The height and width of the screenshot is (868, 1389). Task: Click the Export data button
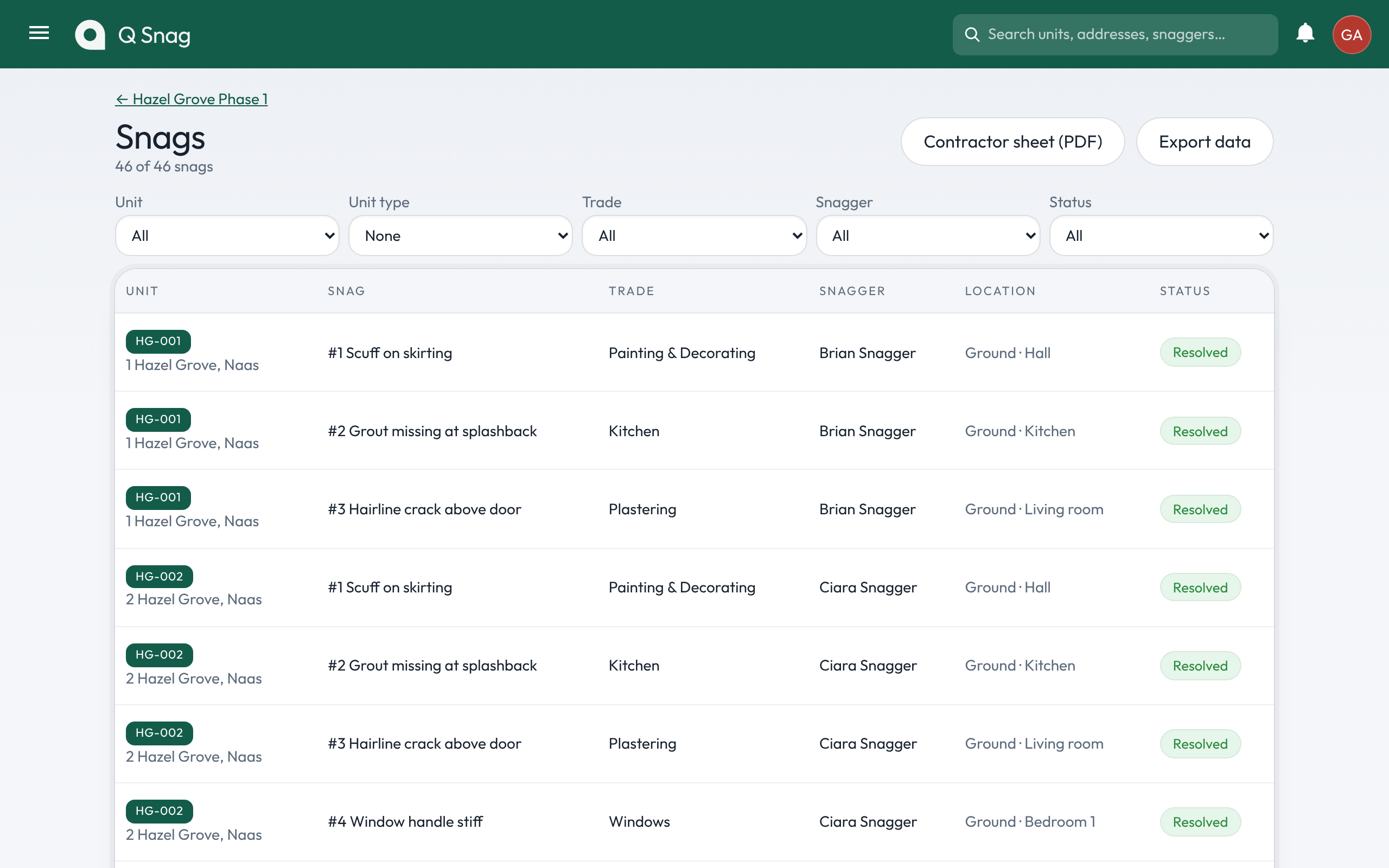click(x=1204, y=142)
